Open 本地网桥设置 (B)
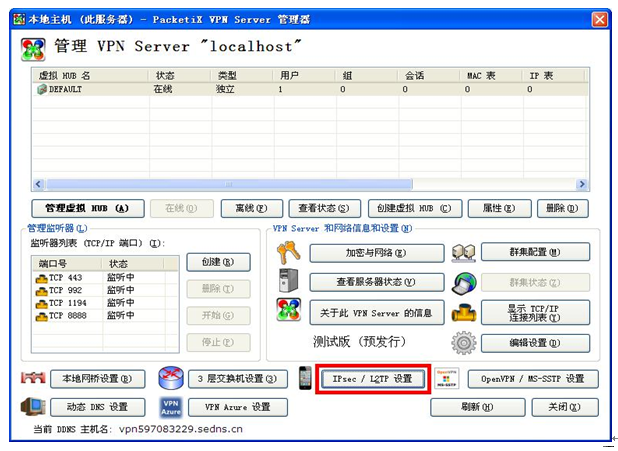 [x=97, y=379]
